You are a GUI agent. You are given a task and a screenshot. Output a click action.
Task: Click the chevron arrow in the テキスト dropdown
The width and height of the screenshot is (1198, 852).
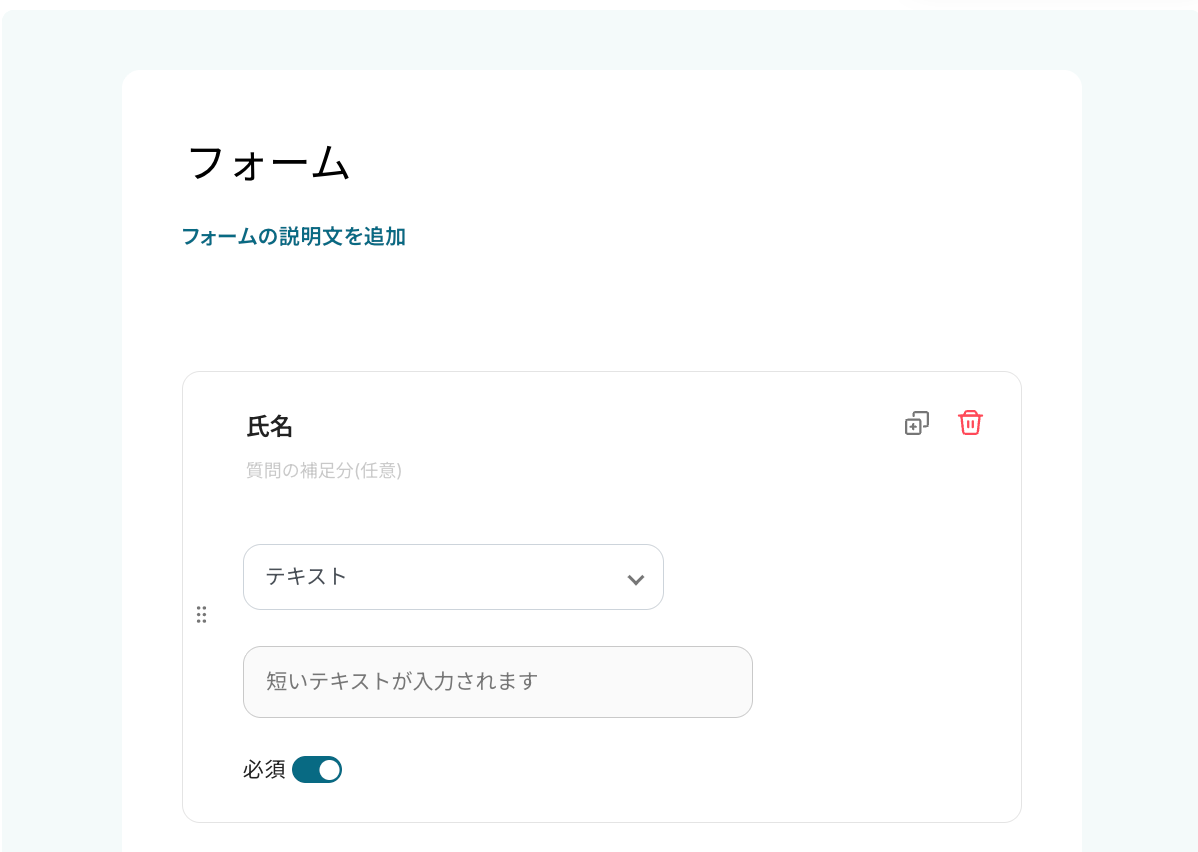pyautogui.click(x=635, y=579)
